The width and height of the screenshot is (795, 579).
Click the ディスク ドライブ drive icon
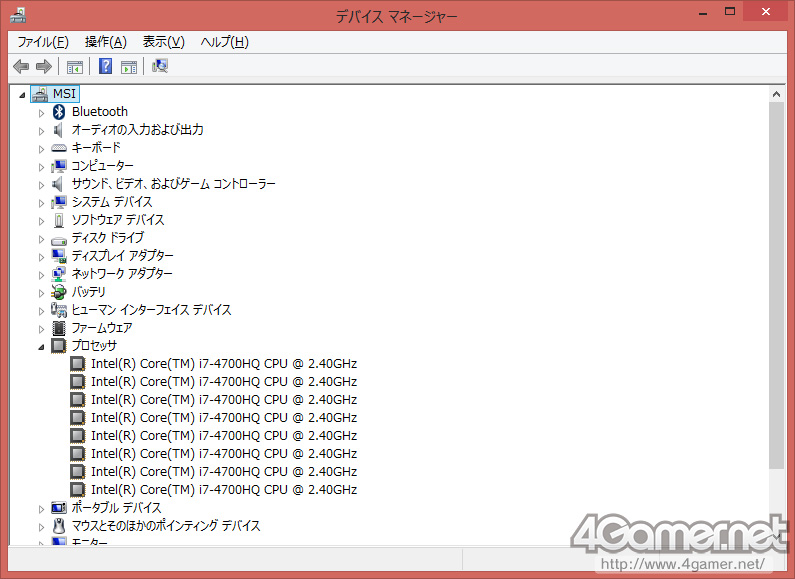pos(59,239)
